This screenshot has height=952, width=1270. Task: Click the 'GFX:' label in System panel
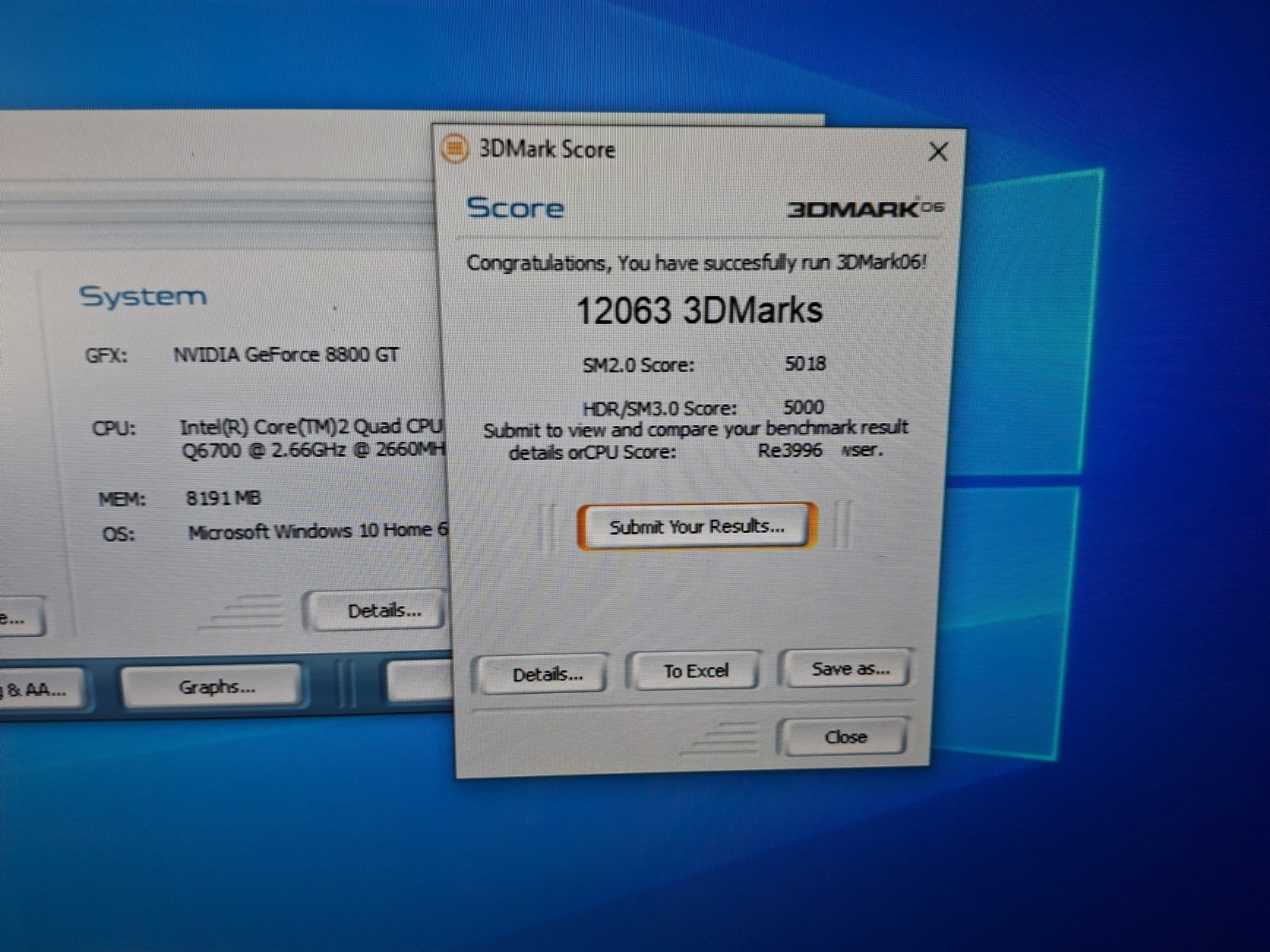tap(106, 355)
